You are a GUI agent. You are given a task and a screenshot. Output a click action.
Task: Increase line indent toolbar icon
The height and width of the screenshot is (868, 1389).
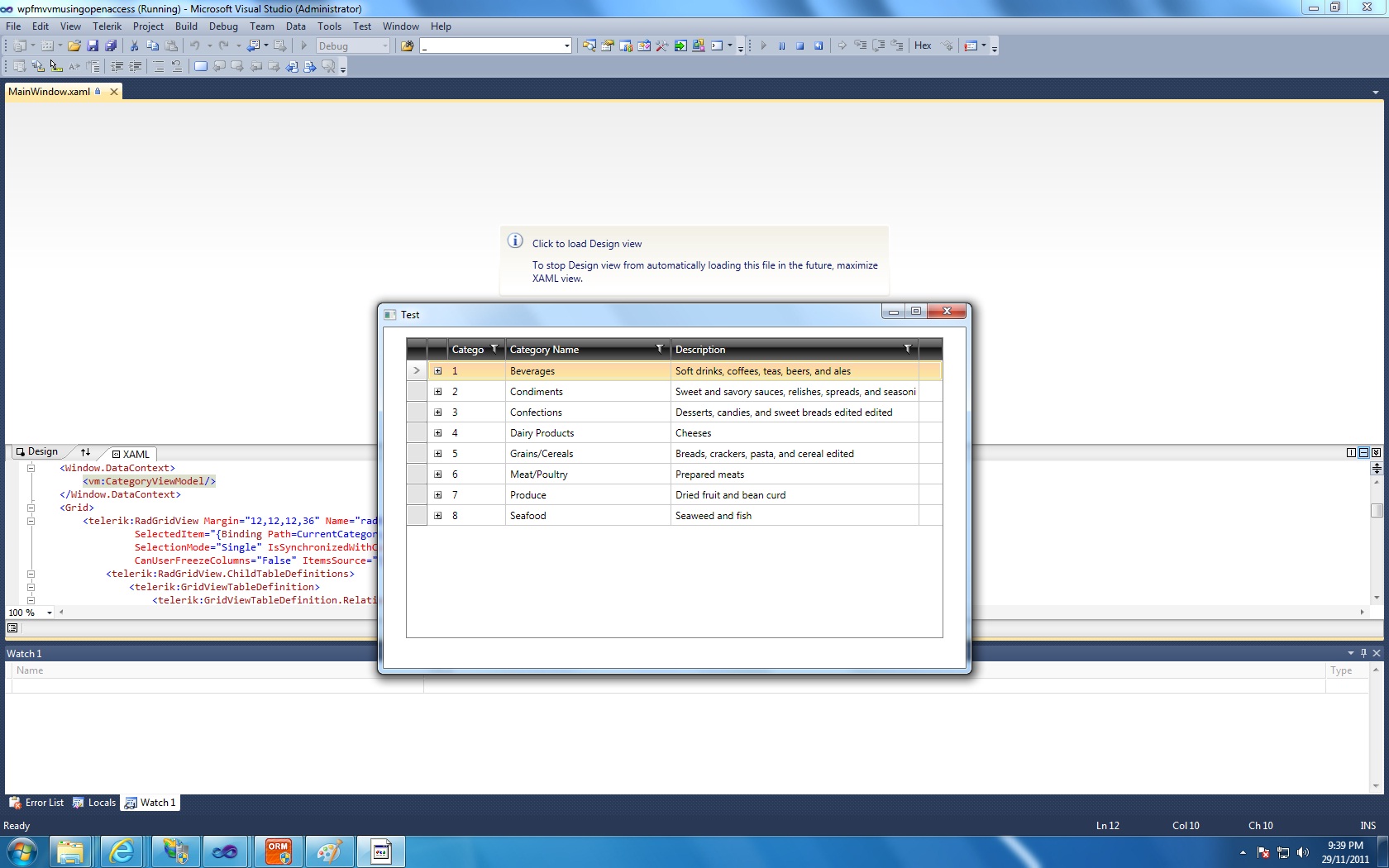[136, 67]
